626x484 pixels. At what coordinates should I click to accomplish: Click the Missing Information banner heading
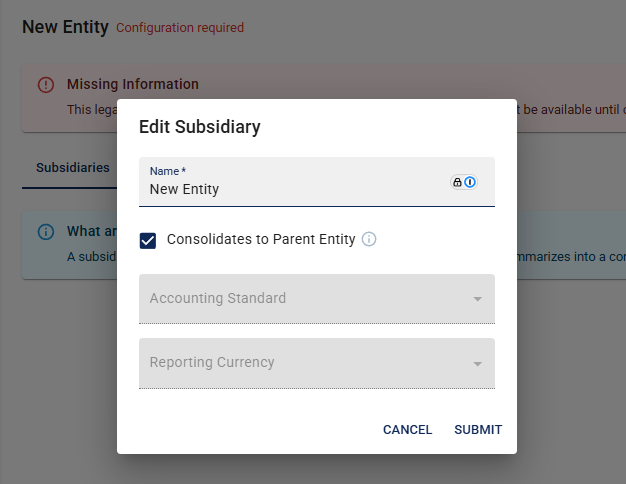point(133,84)
